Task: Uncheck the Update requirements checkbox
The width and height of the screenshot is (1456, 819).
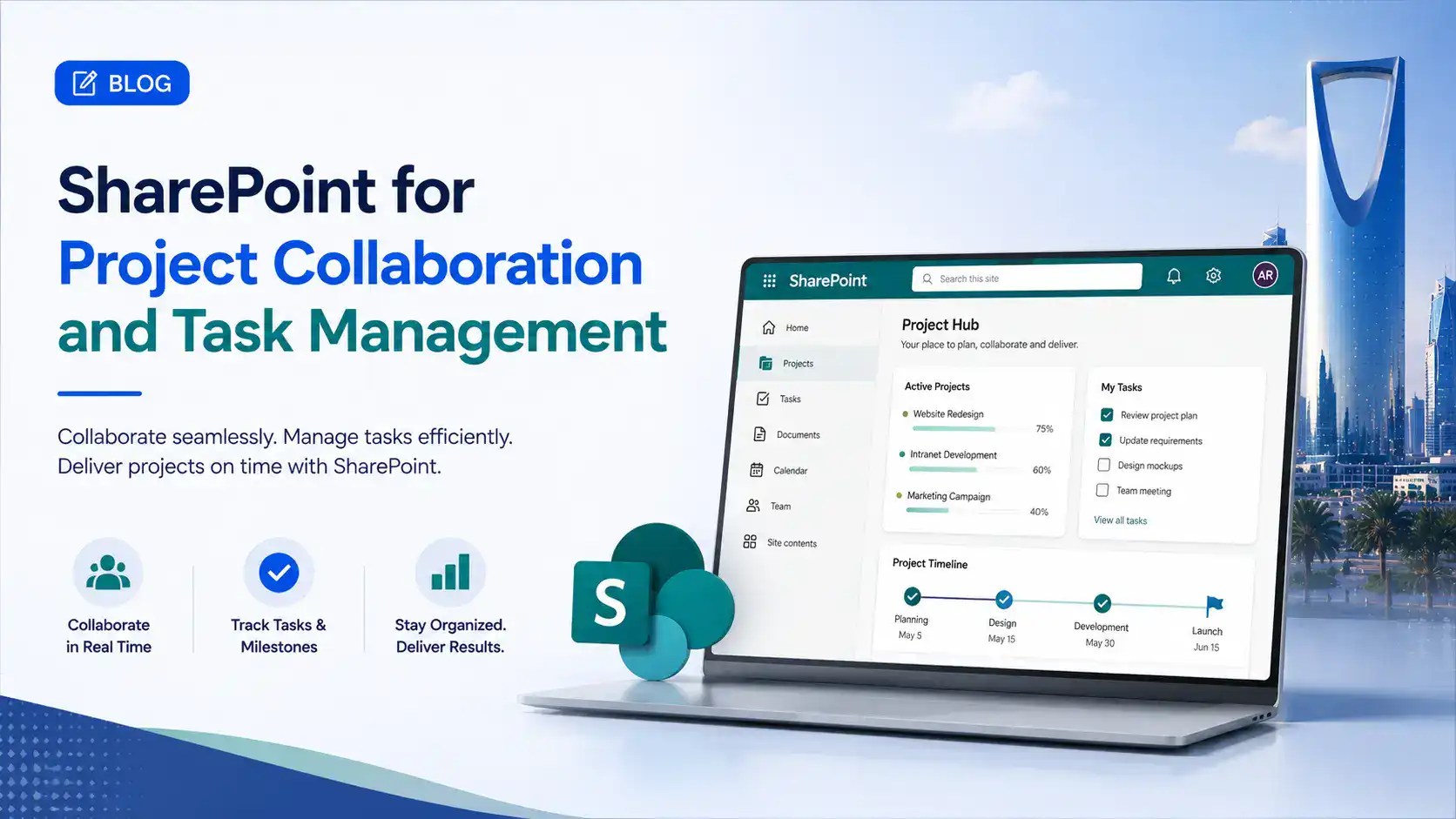Action: pyautogui.click(x=1105, y=440)
